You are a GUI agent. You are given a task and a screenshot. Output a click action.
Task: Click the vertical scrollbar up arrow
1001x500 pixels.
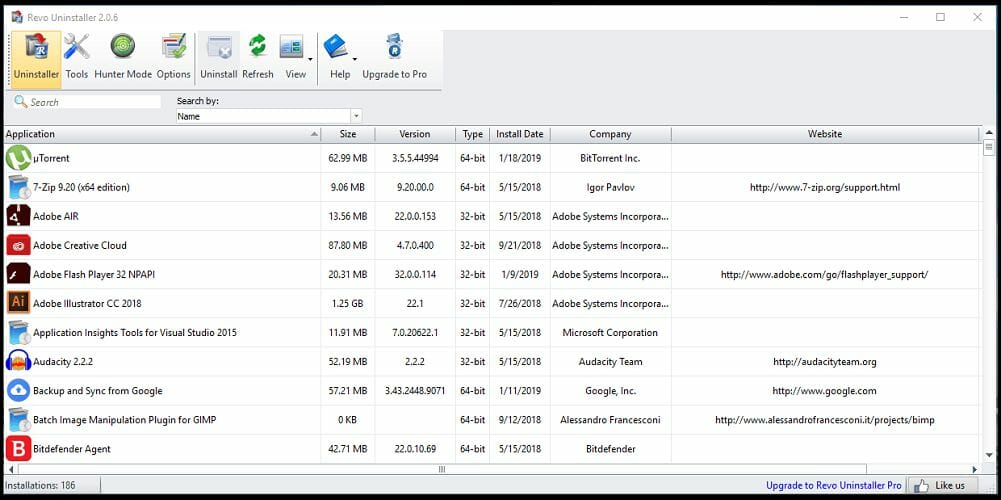pos(989,133)
